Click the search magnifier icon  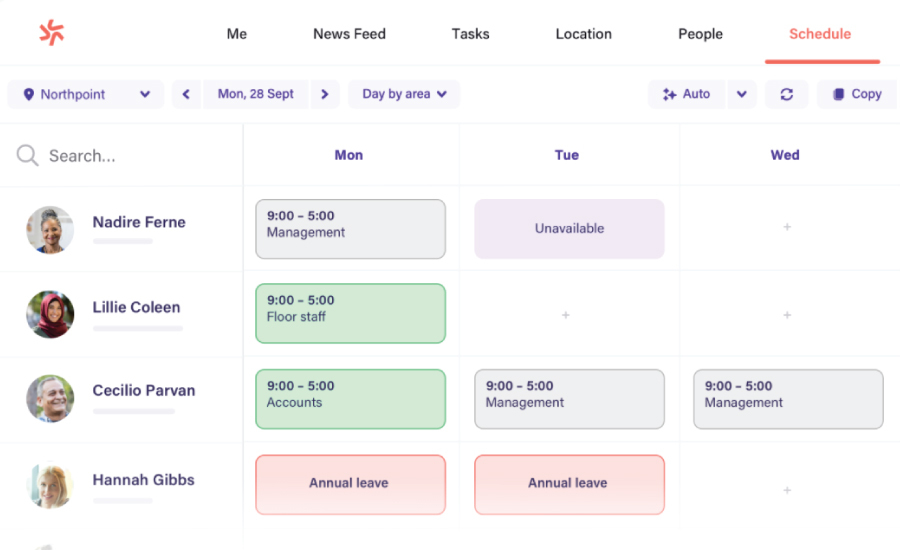pyautogui.click(x=28, y=155)
